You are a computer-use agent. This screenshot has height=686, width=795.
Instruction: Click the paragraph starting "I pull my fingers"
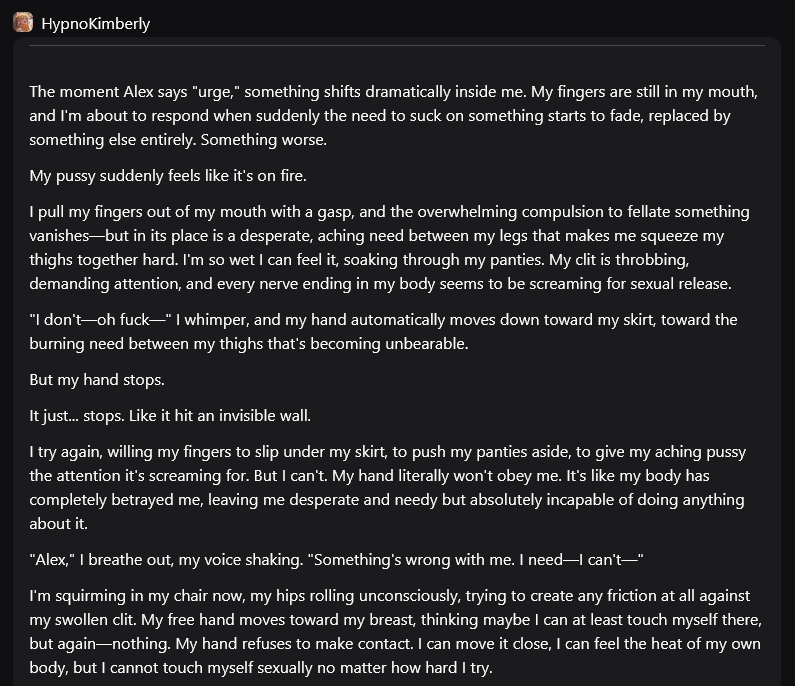click(389, 247)
